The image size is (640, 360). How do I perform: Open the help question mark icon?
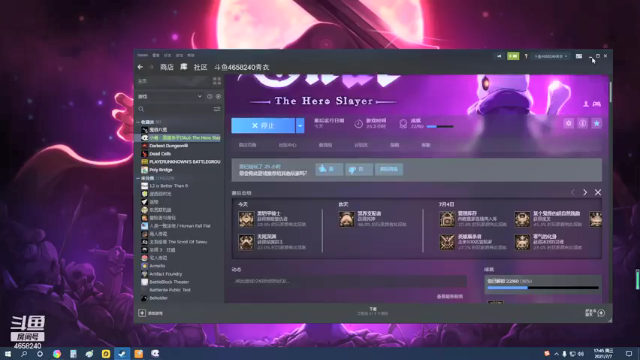pos(526,56)
